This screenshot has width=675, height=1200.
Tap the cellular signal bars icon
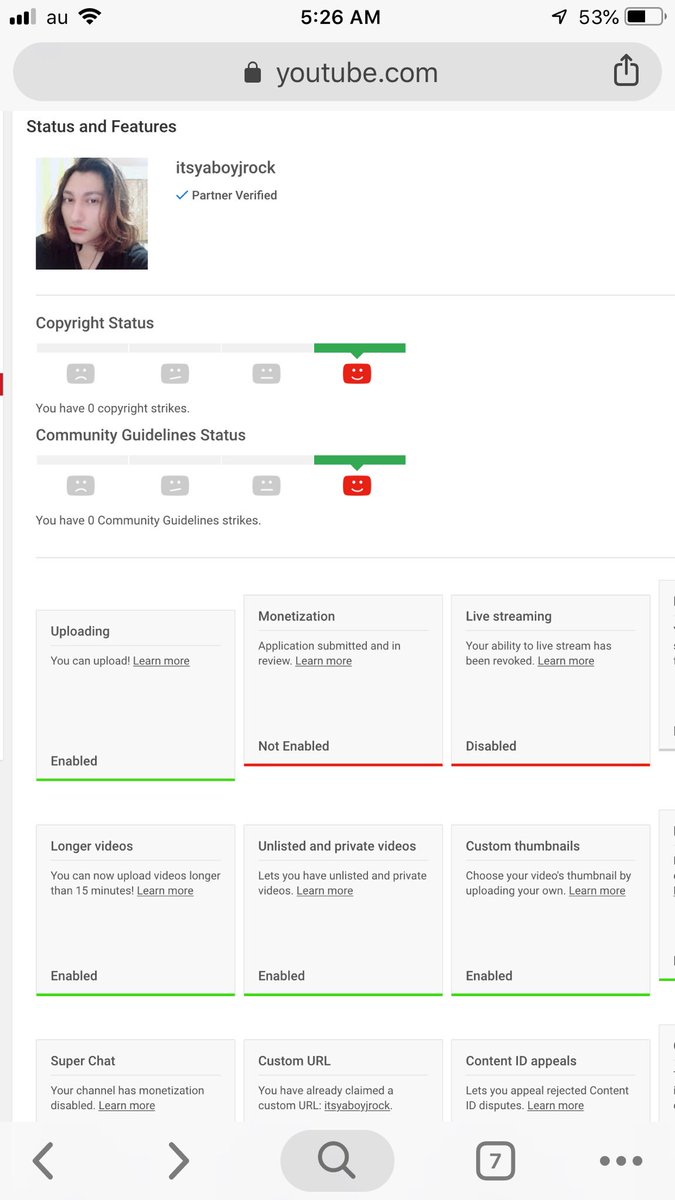click(x=23, y=18)
